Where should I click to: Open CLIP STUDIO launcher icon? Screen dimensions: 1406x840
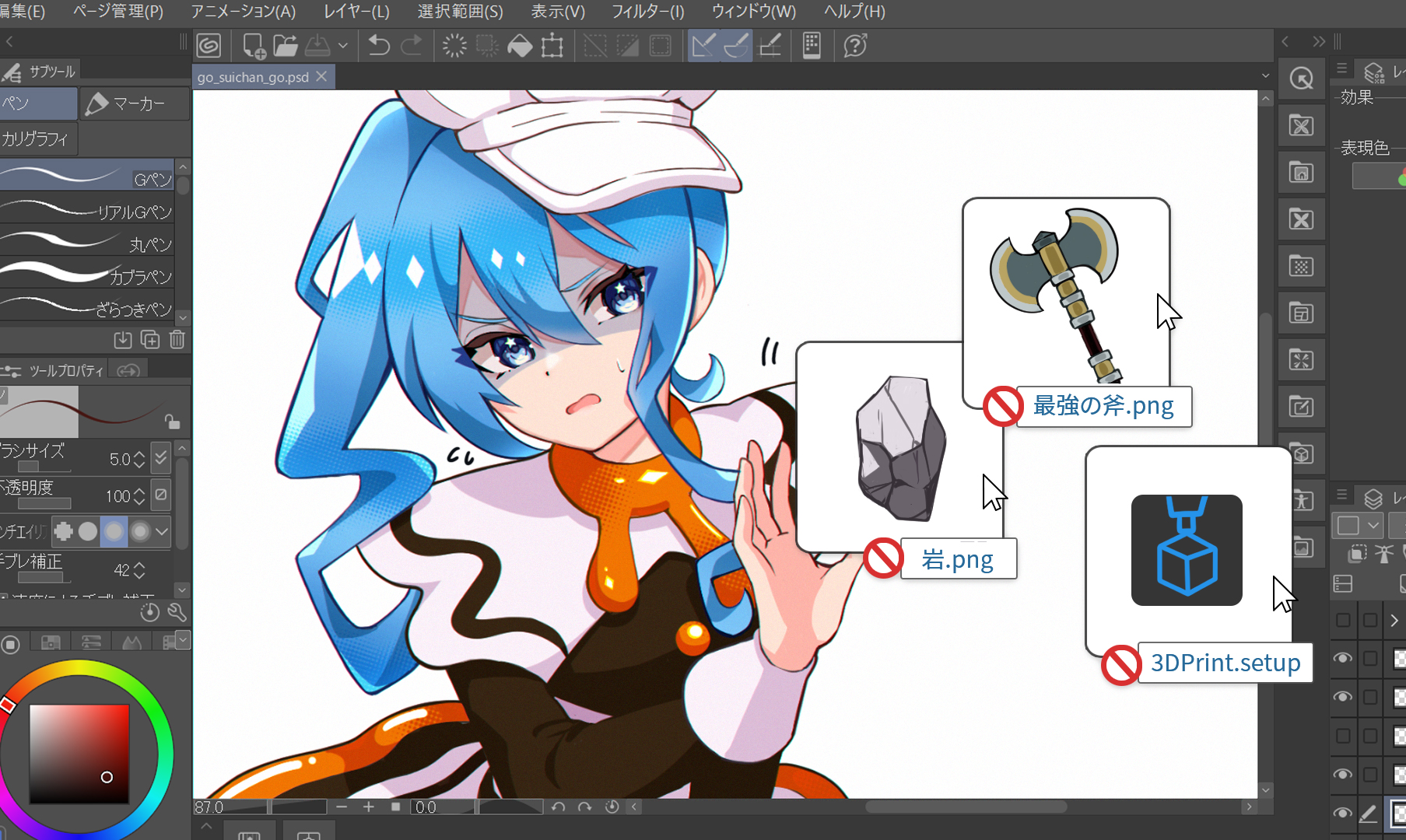209,46
